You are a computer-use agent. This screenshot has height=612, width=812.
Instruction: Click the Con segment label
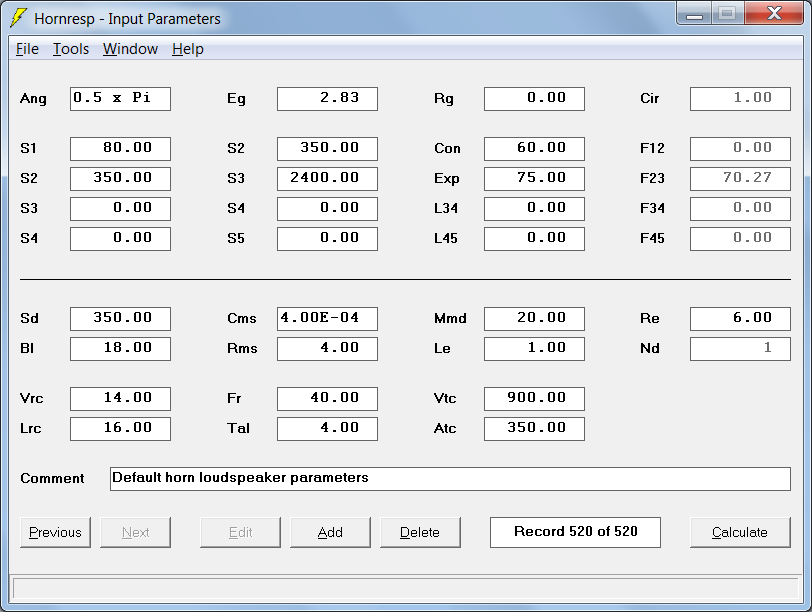(447, 149)
